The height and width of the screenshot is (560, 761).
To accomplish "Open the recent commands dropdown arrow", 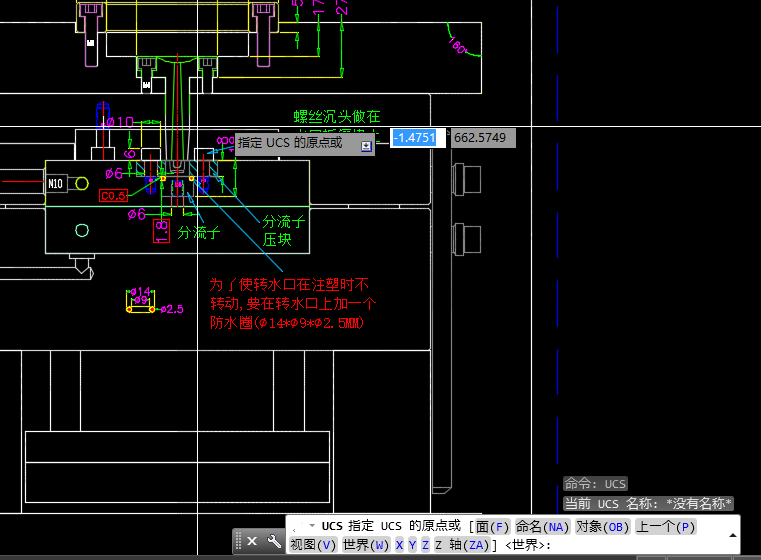I will (x=312, y=526).
